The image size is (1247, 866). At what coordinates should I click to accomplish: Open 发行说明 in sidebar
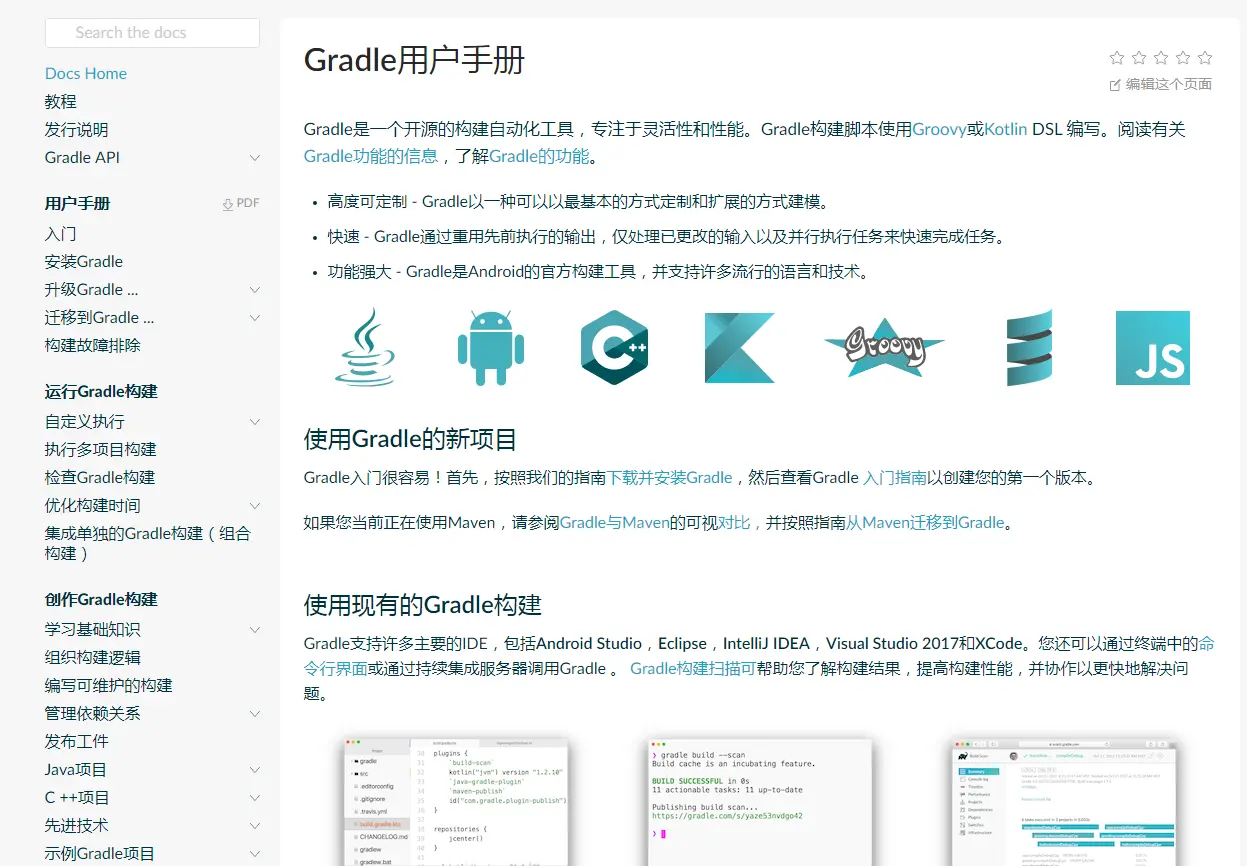coord(77,129)
